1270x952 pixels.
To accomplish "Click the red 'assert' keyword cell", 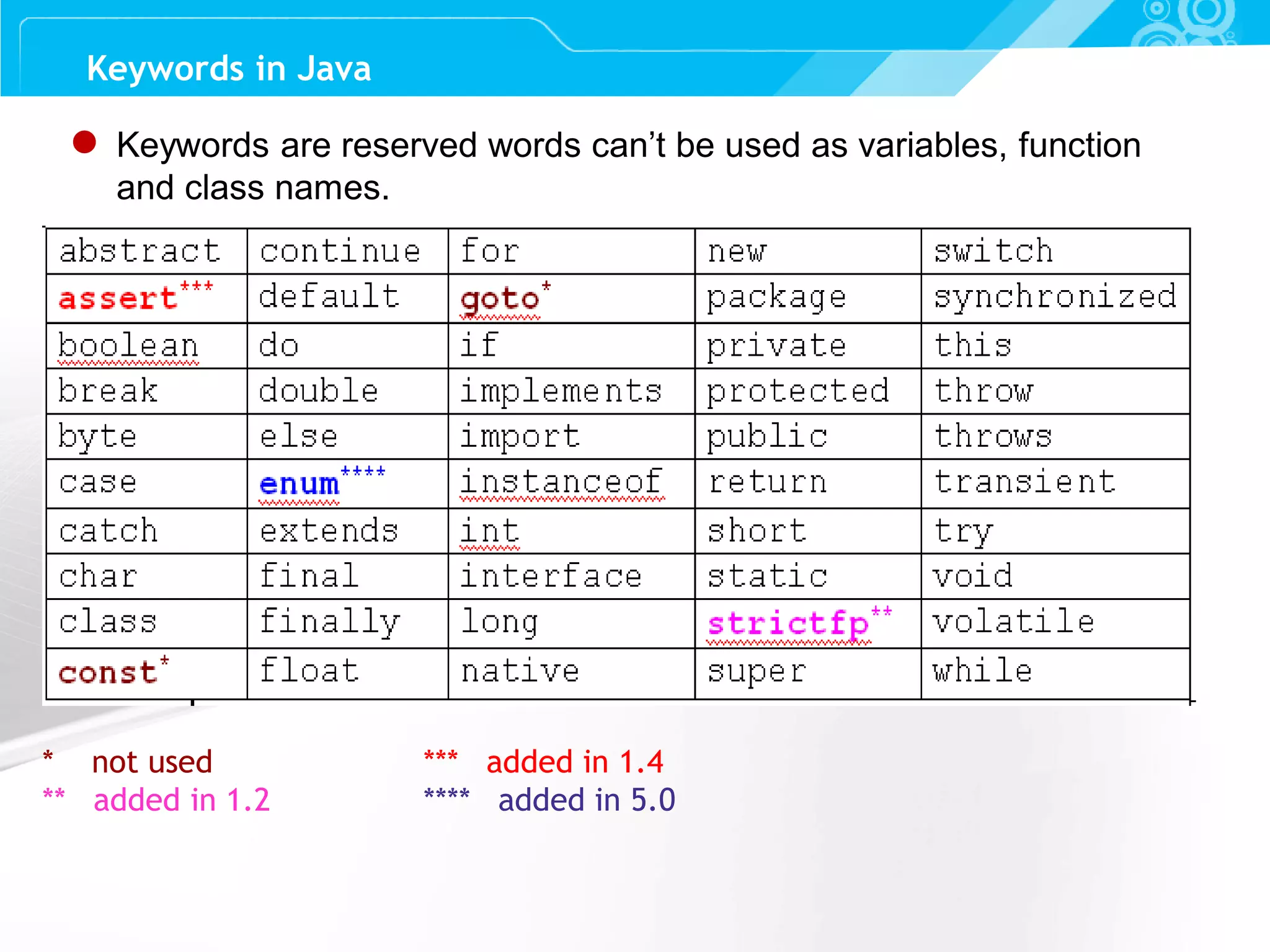I will click(x=147, y=298).
